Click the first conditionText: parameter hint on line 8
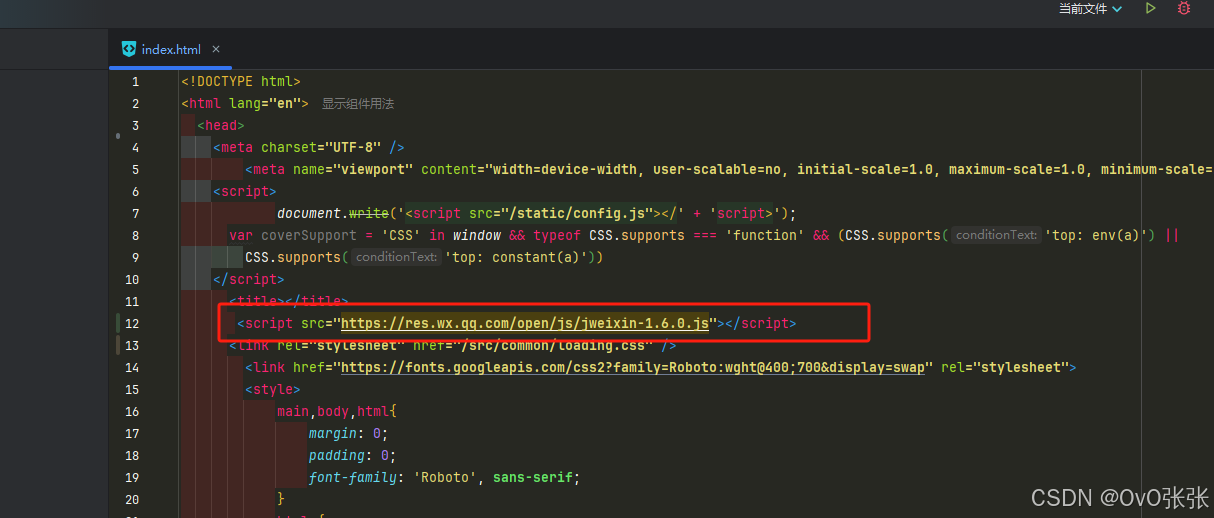 (x=995, y=235)
